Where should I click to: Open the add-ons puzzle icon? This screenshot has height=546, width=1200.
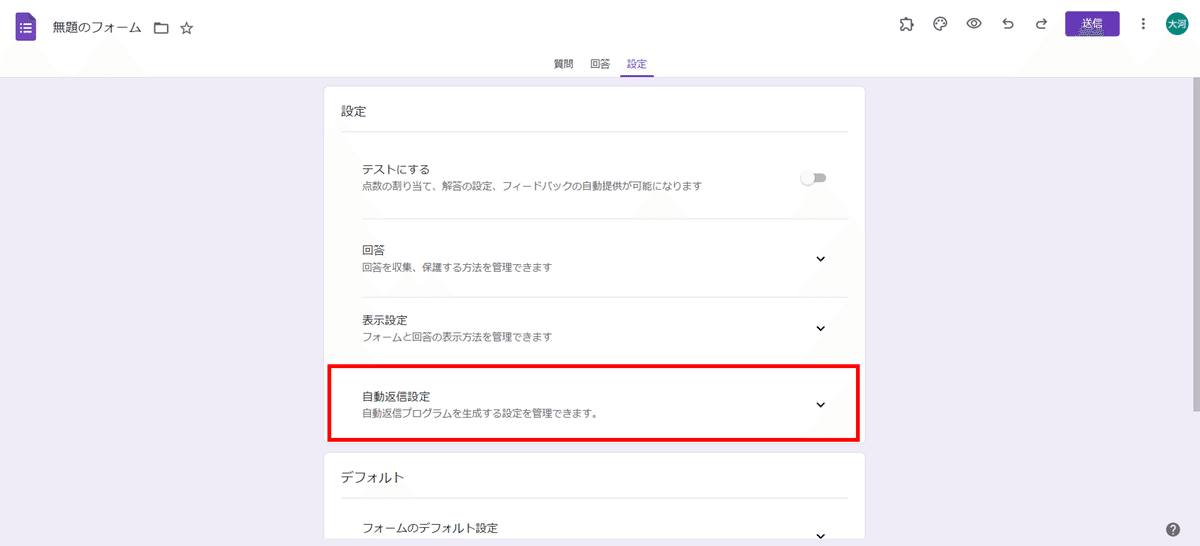pyautogui.click(x=906, y=24)
